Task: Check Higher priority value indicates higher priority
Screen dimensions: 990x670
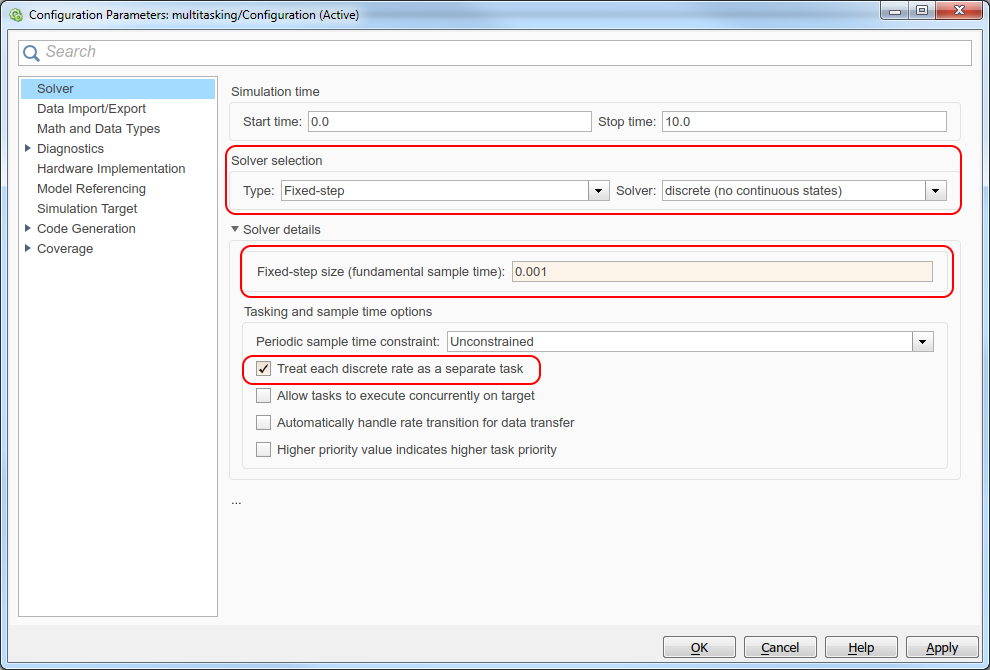Action: pos(263,450)
